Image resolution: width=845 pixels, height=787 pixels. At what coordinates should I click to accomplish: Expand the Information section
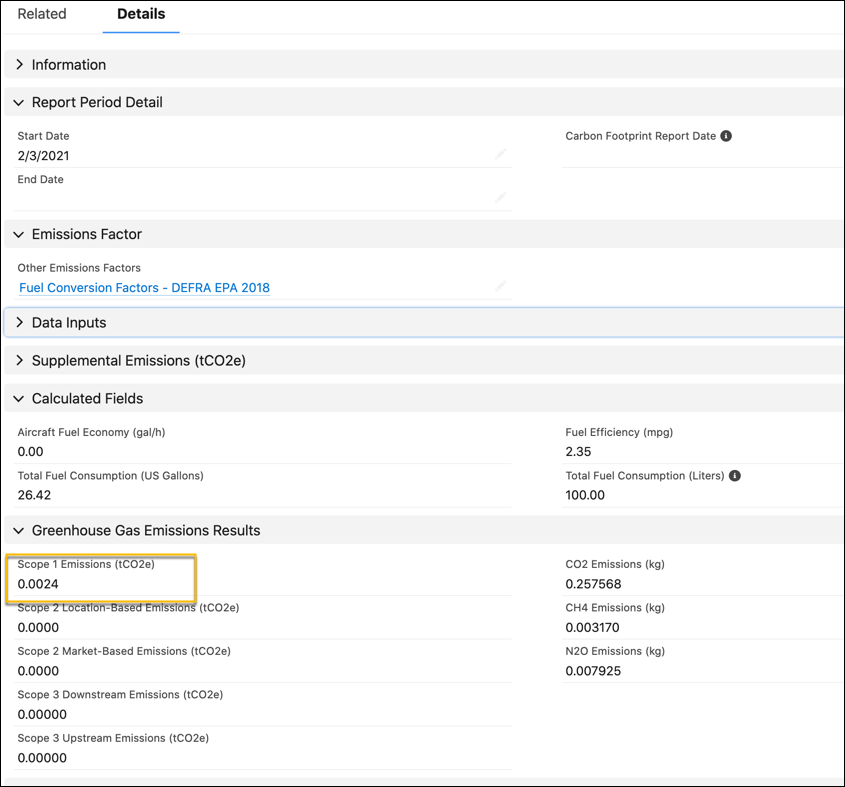click(424, 65)
